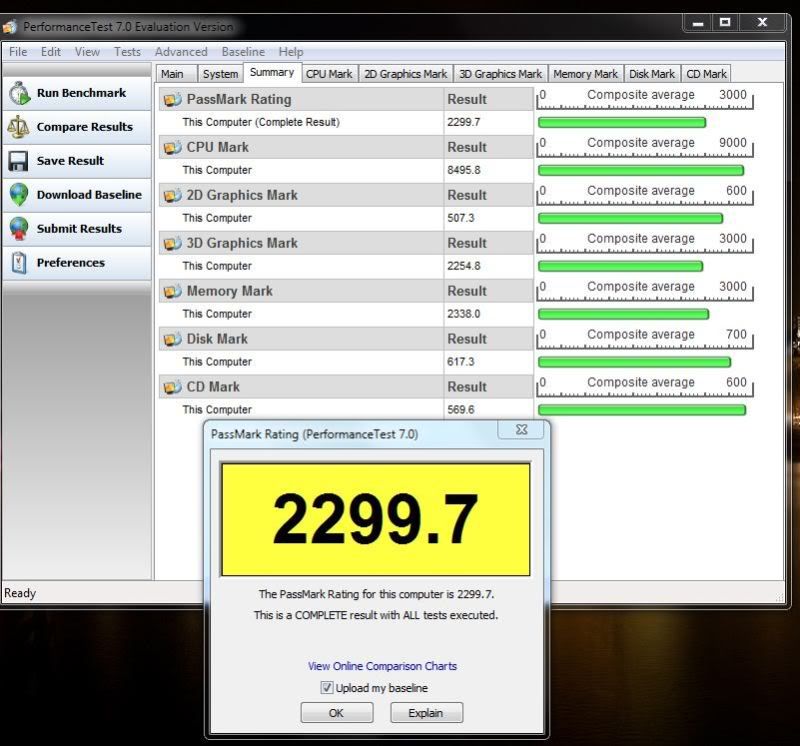Select the Summary tab
The width and height of the screenshot is (800, 746).
[272, 72]
